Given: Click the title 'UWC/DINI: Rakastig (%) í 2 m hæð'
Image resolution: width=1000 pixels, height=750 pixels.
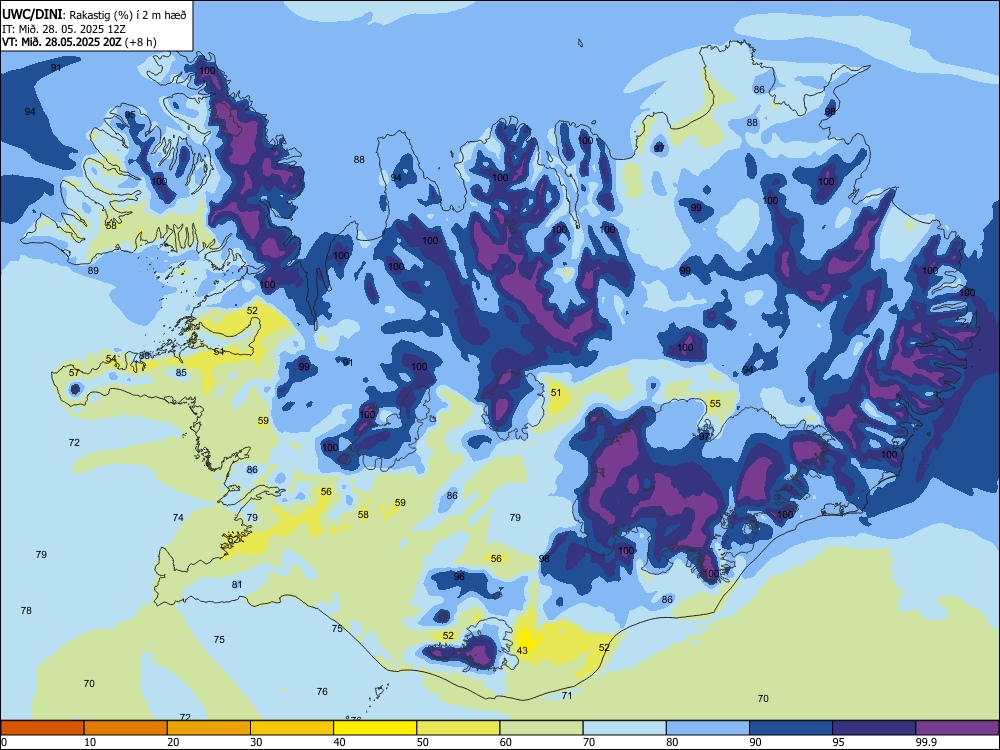Looking at the screenshot, I should (x=94, y=14).
